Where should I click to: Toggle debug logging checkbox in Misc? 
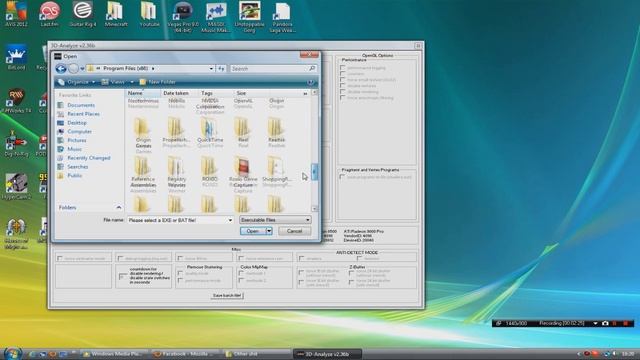(120, 258)
